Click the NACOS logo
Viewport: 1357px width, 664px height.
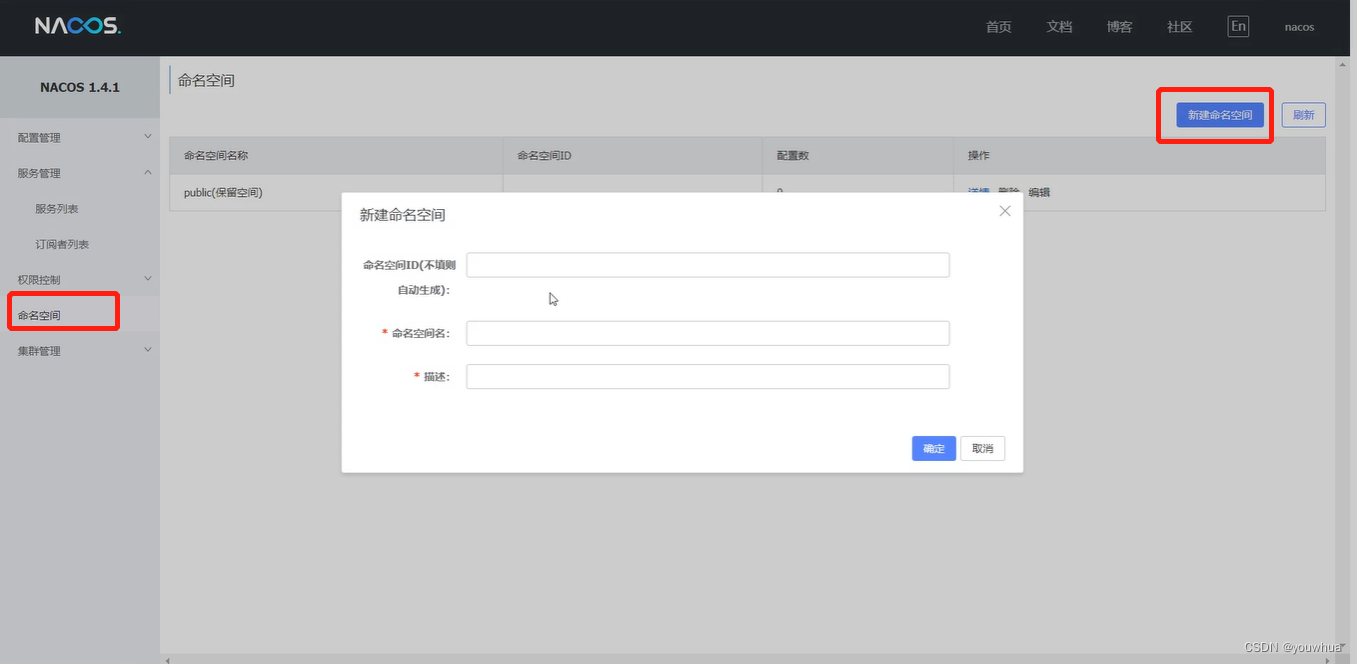coord(78,26)
